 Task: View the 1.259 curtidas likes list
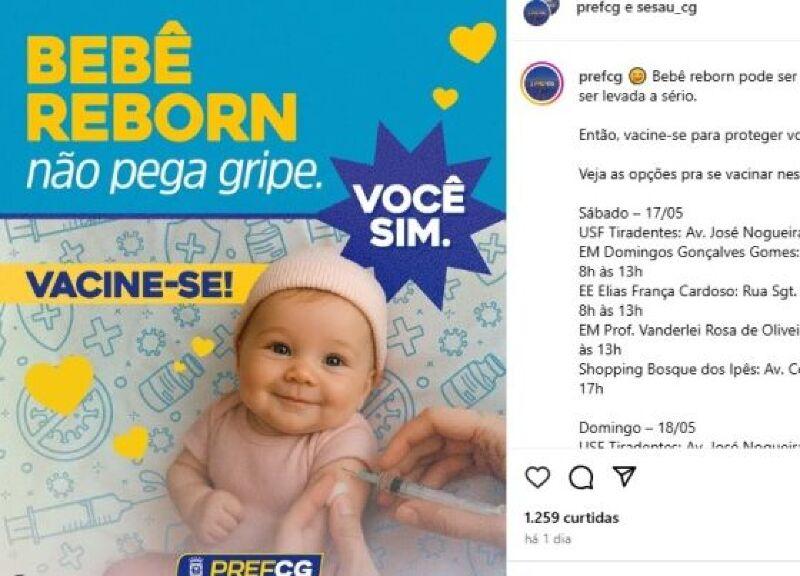[571, 518]
